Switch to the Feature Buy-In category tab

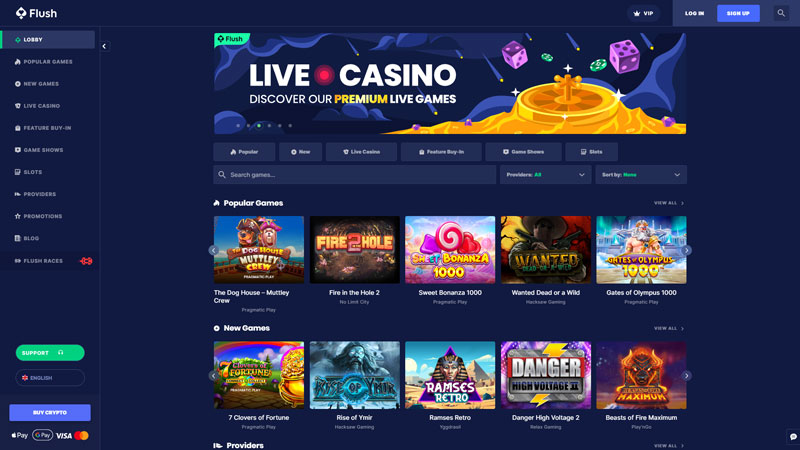coord(441,152)
